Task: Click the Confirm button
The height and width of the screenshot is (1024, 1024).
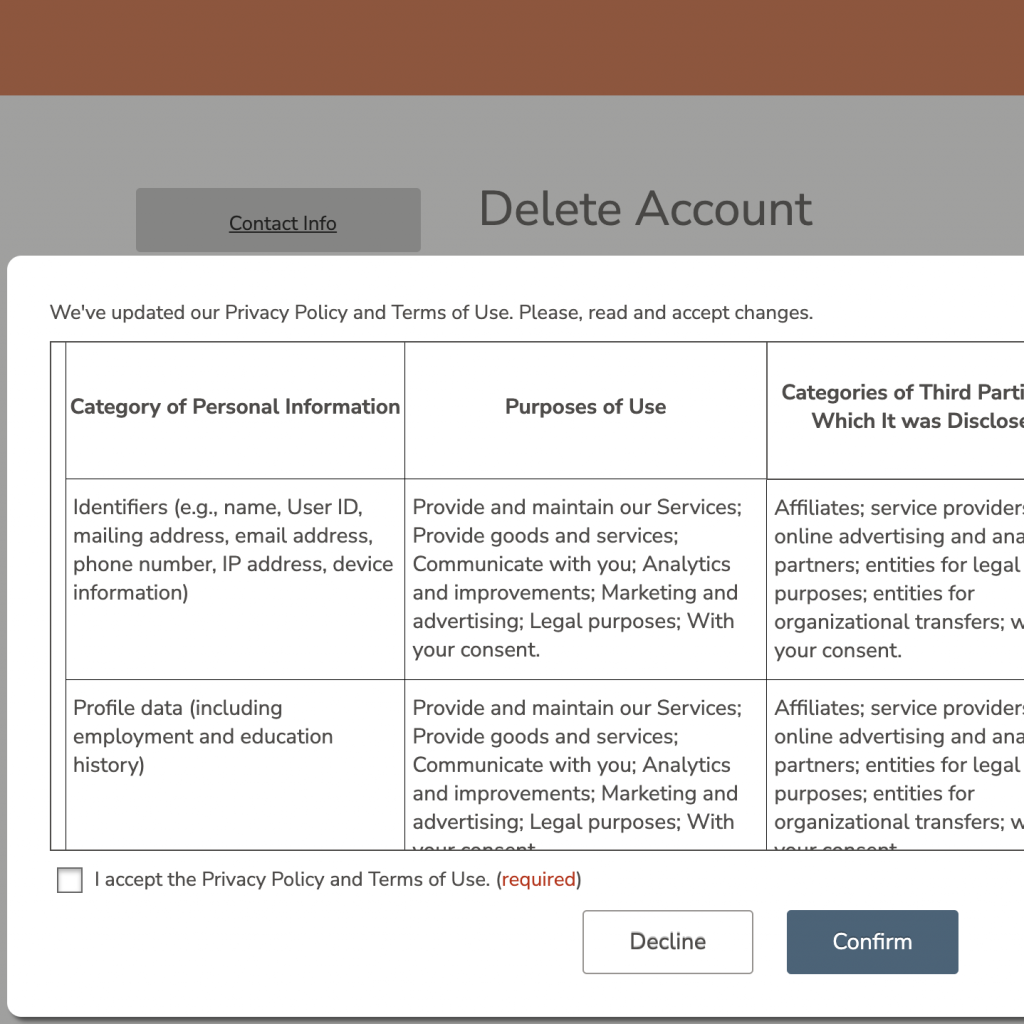Action: [872, 941]
